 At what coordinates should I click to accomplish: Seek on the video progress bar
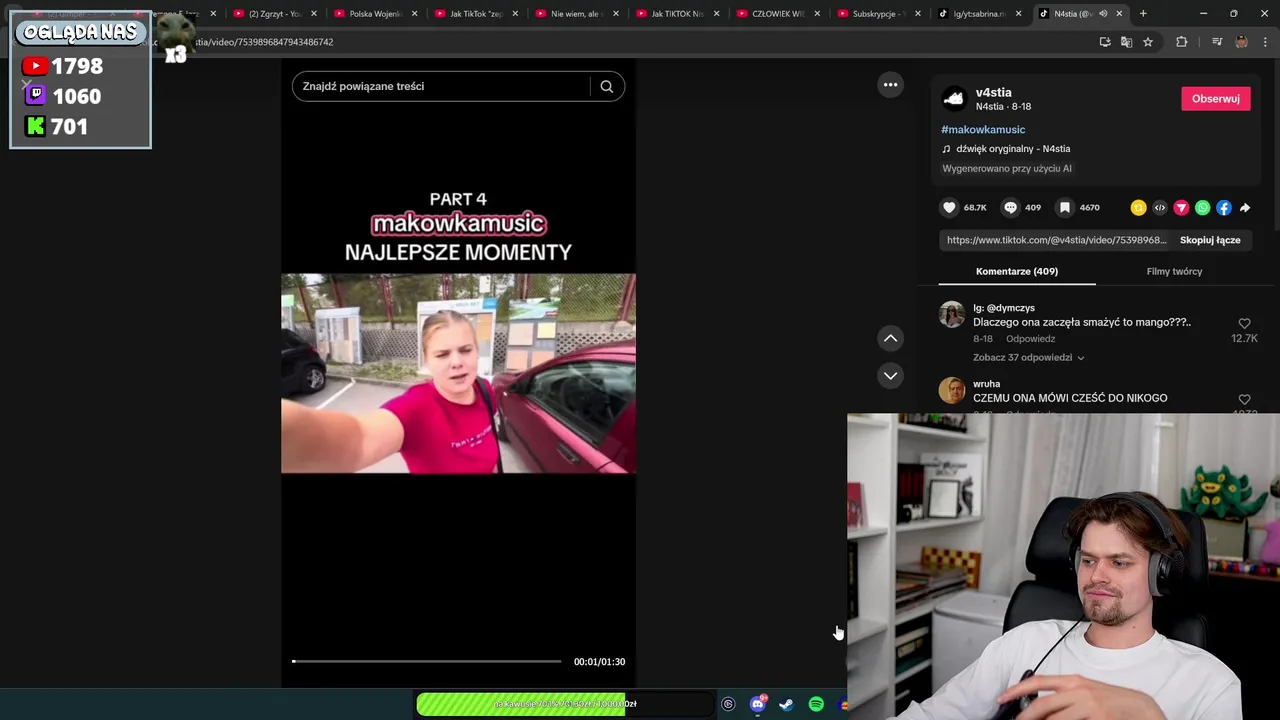click(427, 661)
